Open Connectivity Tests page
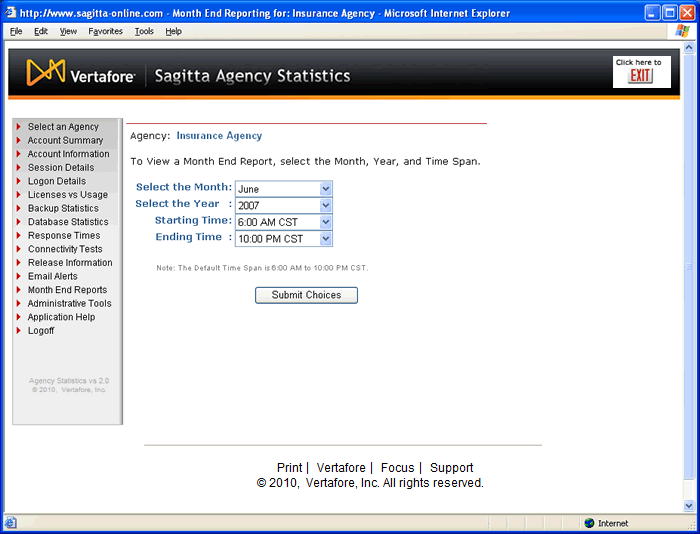Image resolution: width=700 pixels, height=534 pixels. [65, 249]
